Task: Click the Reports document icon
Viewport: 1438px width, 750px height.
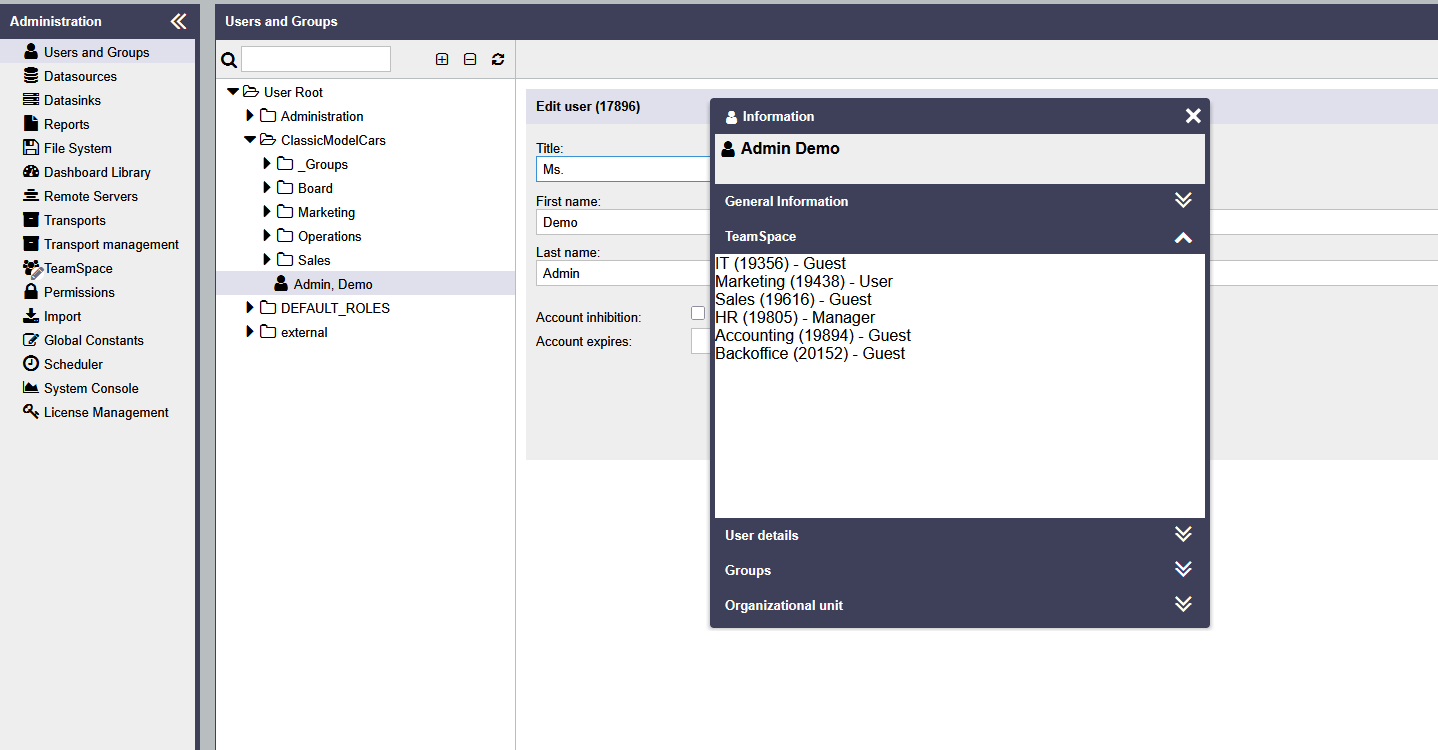Action: (31, 123)
